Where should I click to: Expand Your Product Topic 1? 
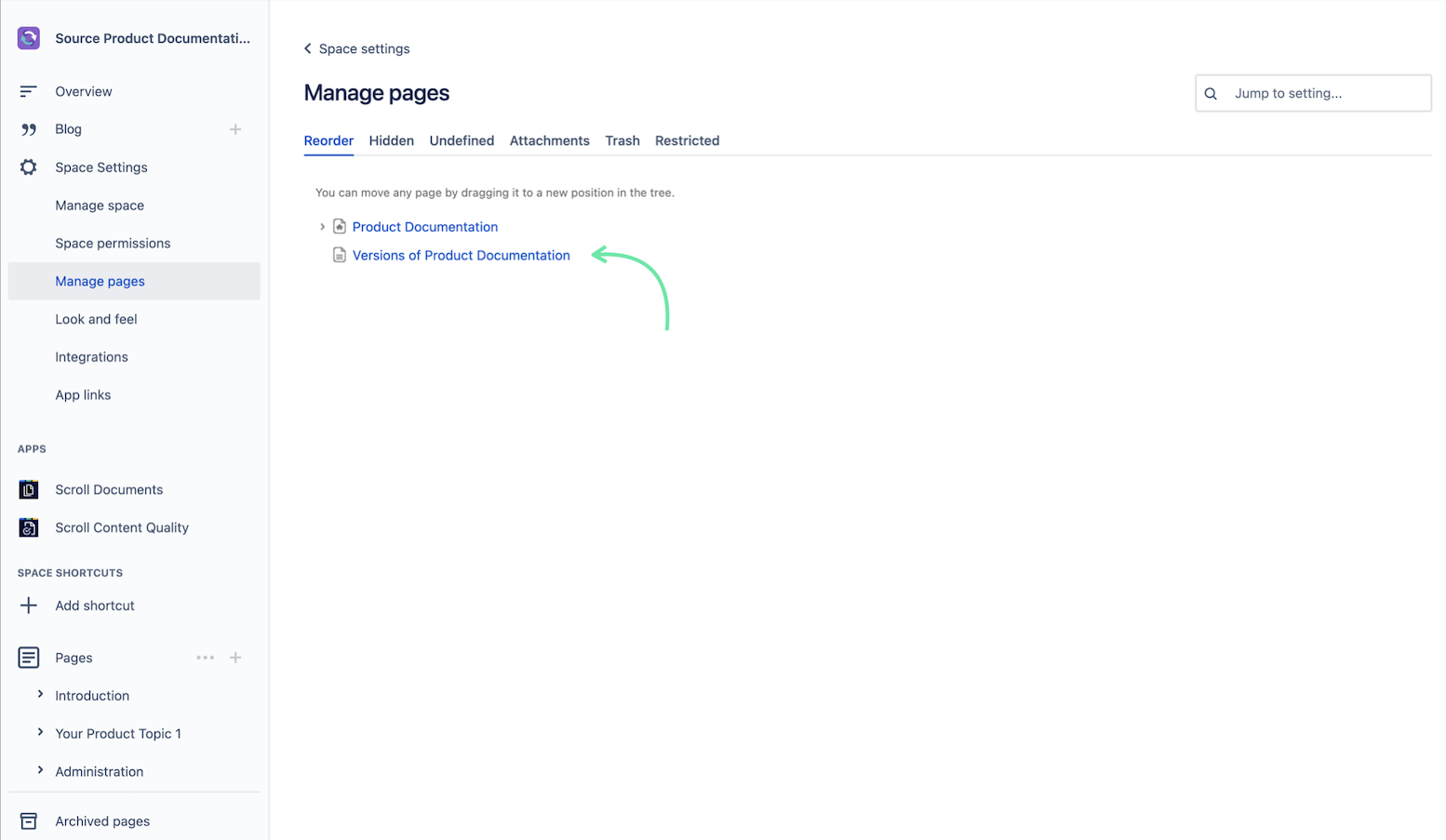[x=40, y=733]
